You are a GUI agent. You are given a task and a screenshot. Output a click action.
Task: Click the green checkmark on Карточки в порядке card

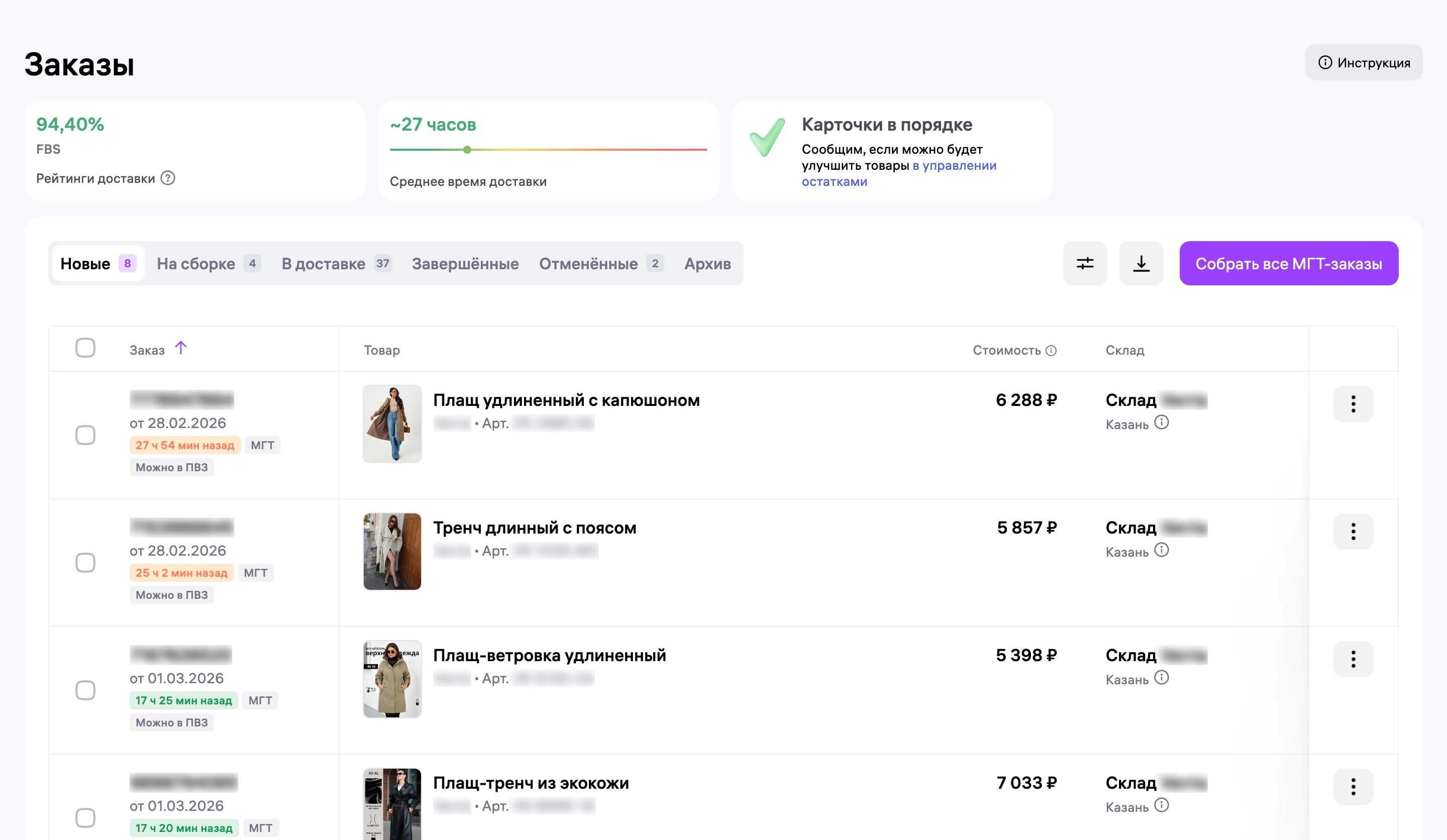pyautogui.click(x=768, y=137)
